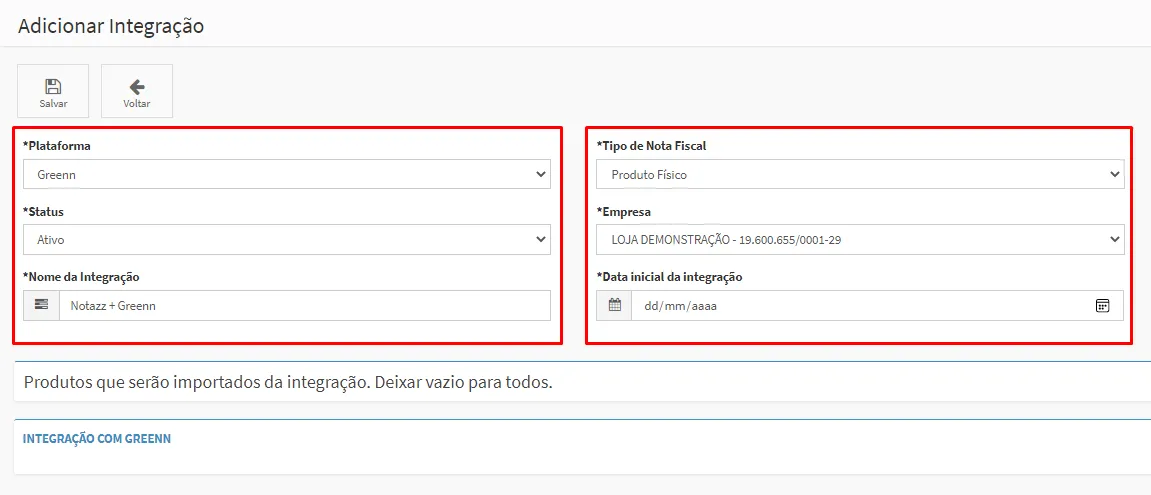Image resolution: width=1151 pixels, height=495 pixels.
Task: Click the *Data inicial da integração label
Action: (x=669, y=277)
